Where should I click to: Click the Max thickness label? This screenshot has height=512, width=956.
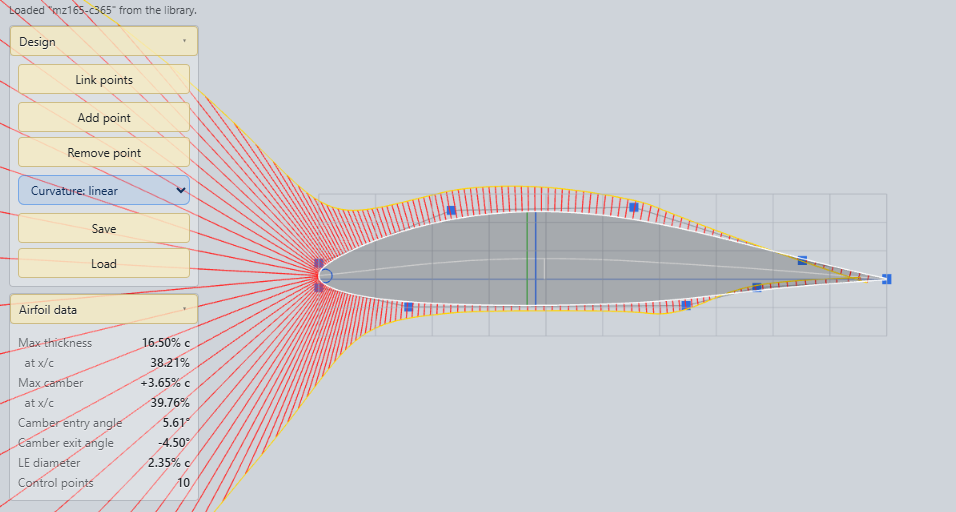tap(55, 343)
